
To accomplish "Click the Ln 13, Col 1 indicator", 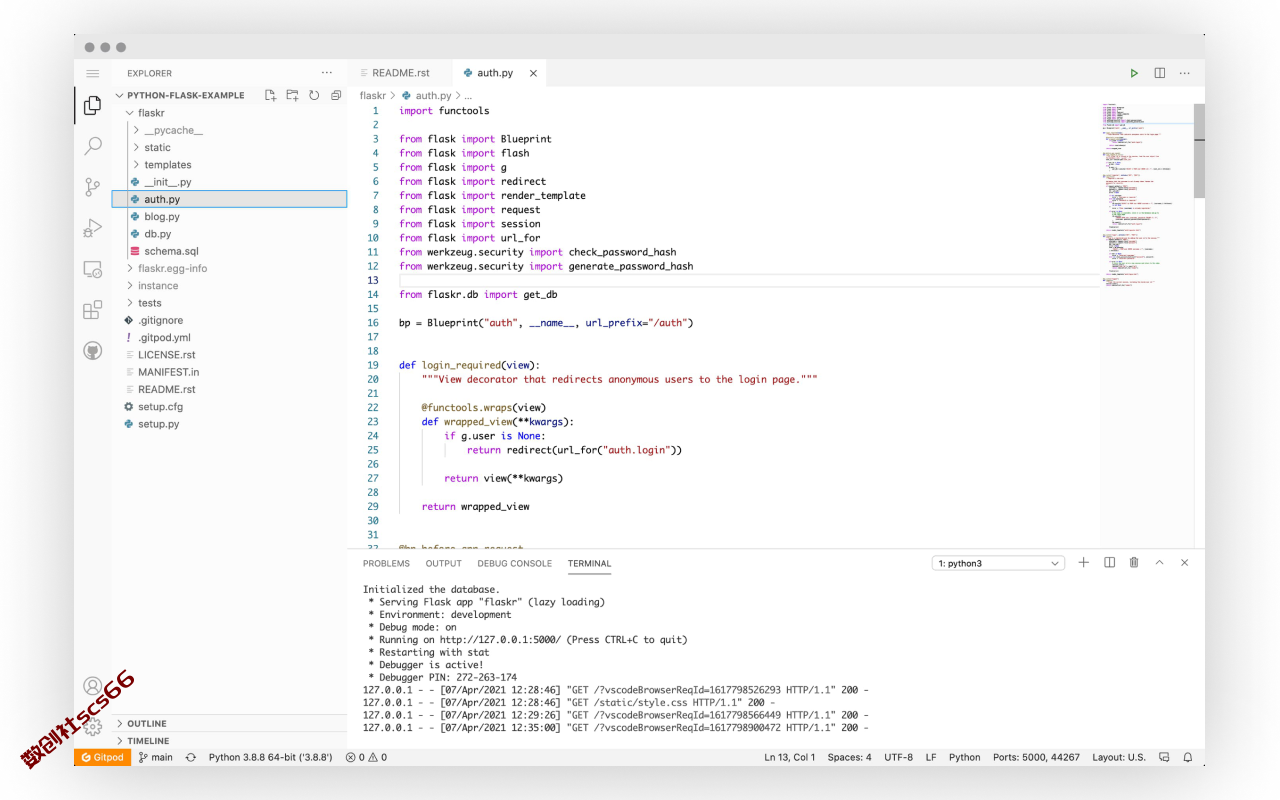I will tap(790, 757).
